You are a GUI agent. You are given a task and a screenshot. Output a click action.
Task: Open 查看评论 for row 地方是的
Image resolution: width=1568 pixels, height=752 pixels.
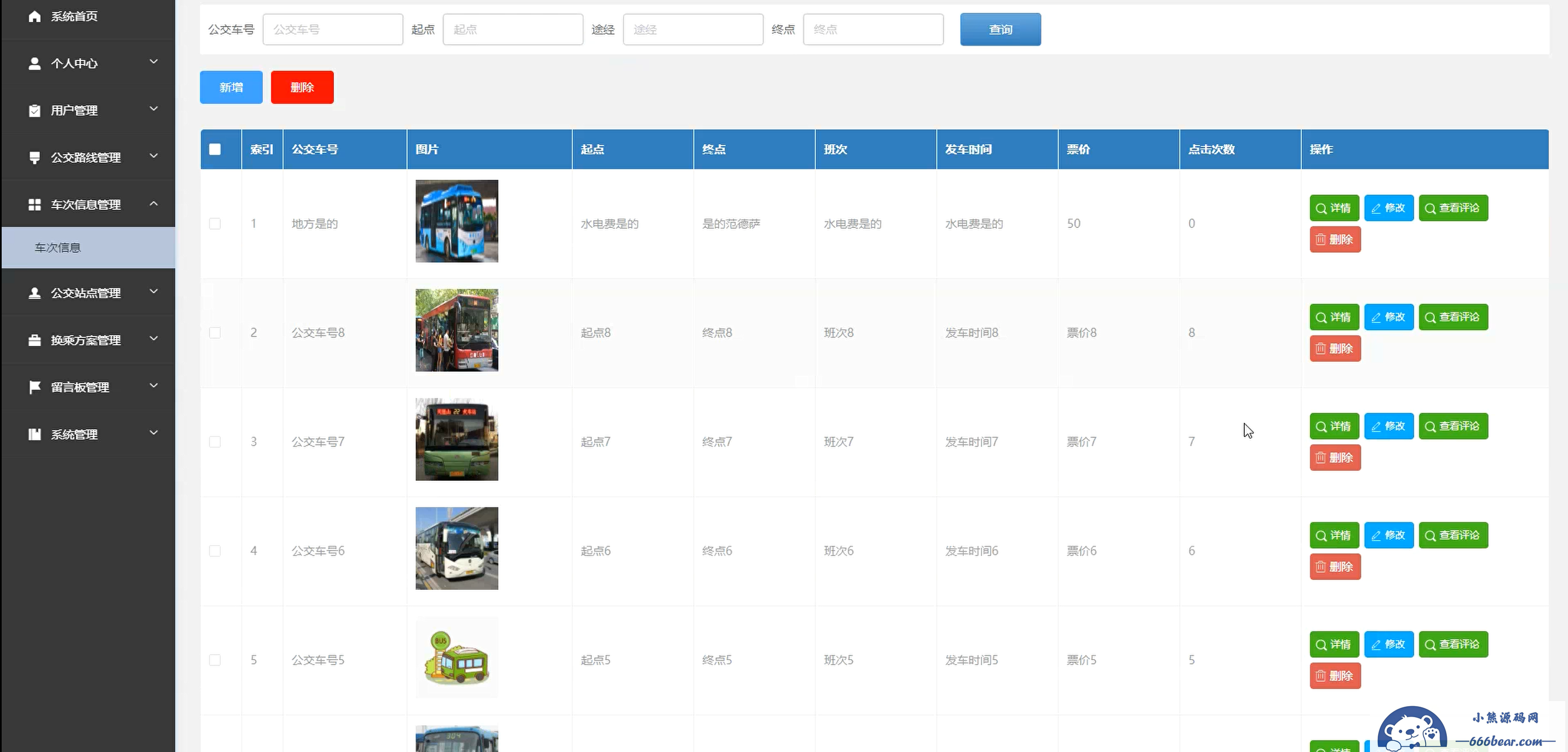1453,208
